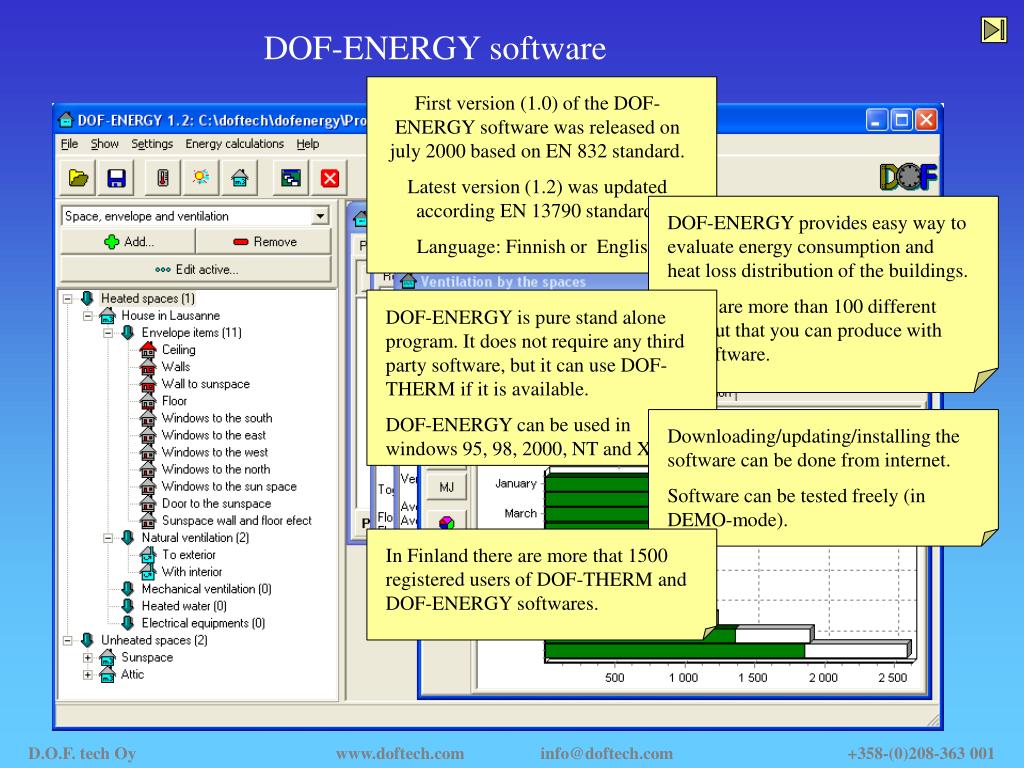Select Sunspace wall and floor efect
This screenshot has height=768, width=1024.
pos(236,520)
